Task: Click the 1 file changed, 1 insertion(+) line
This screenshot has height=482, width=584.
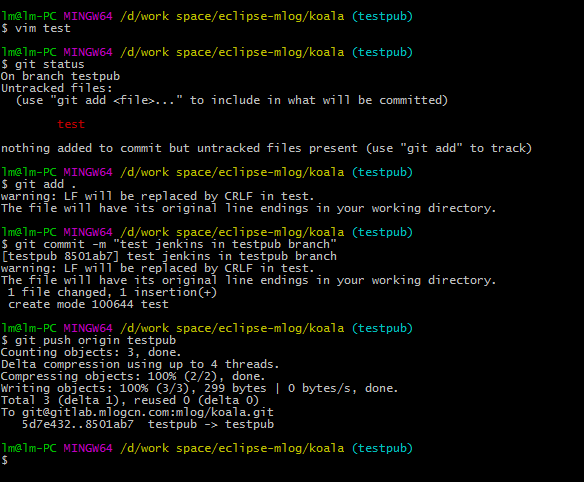Action: [112, 292]
